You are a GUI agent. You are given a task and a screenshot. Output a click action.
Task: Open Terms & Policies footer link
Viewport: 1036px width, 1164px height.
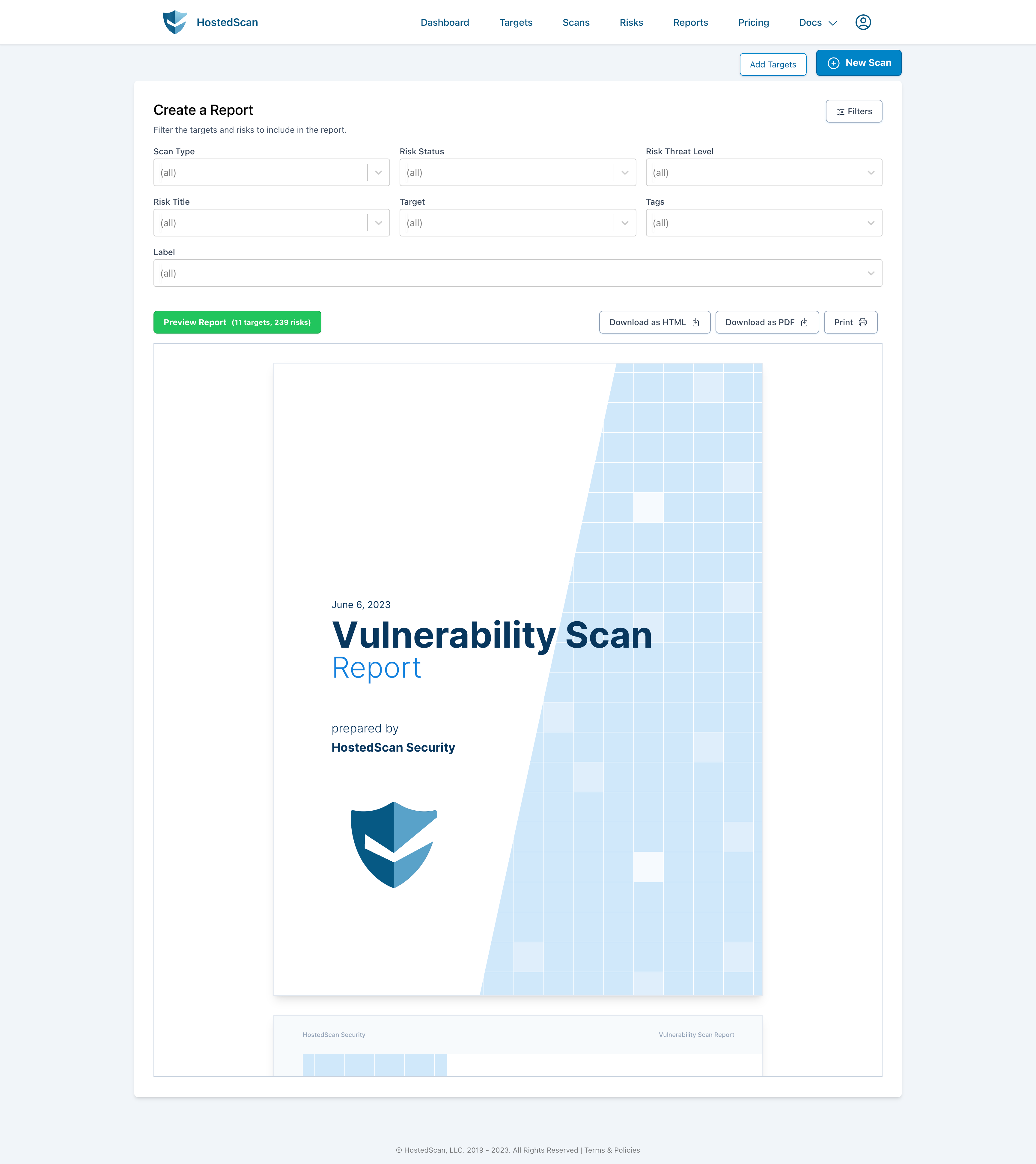(612, 1150)
